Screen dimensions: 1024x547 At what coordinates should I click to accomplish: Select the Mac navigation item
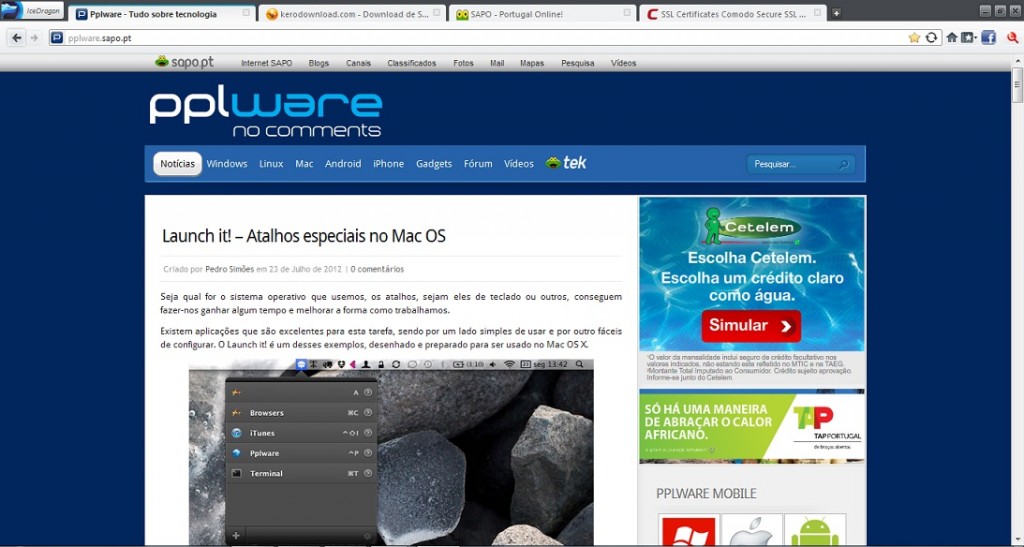coord(304,164)
